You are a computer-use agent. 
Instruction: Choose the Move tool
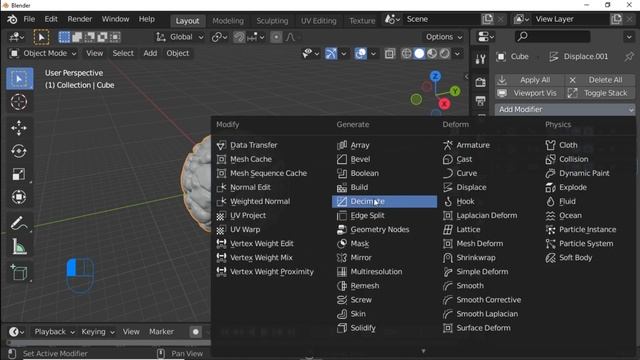19,128
